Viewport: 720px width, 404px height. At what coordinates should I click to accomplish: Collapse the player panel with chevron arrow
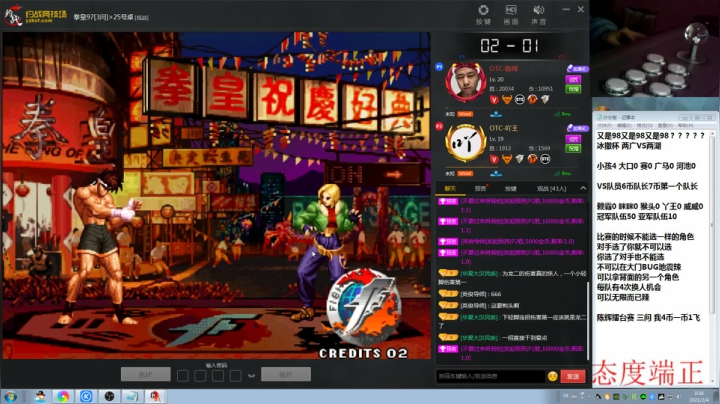(x=583, y=188)
